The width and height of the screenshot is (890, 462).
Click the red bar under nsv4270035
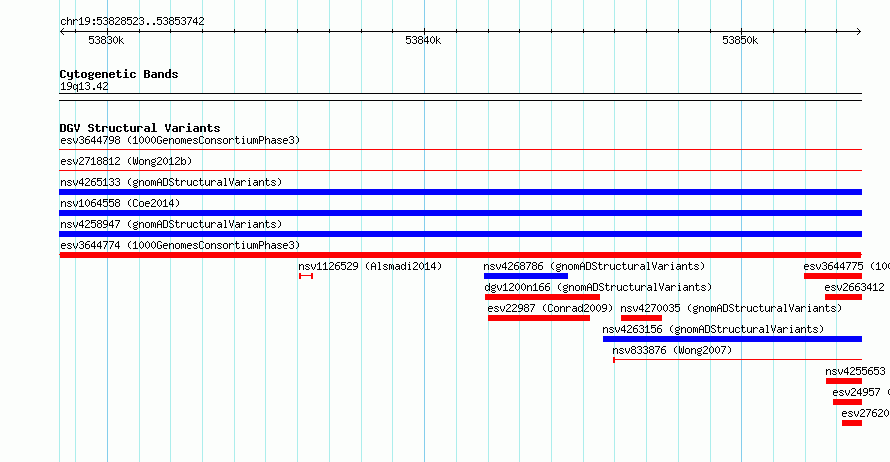tap(641, 318)
